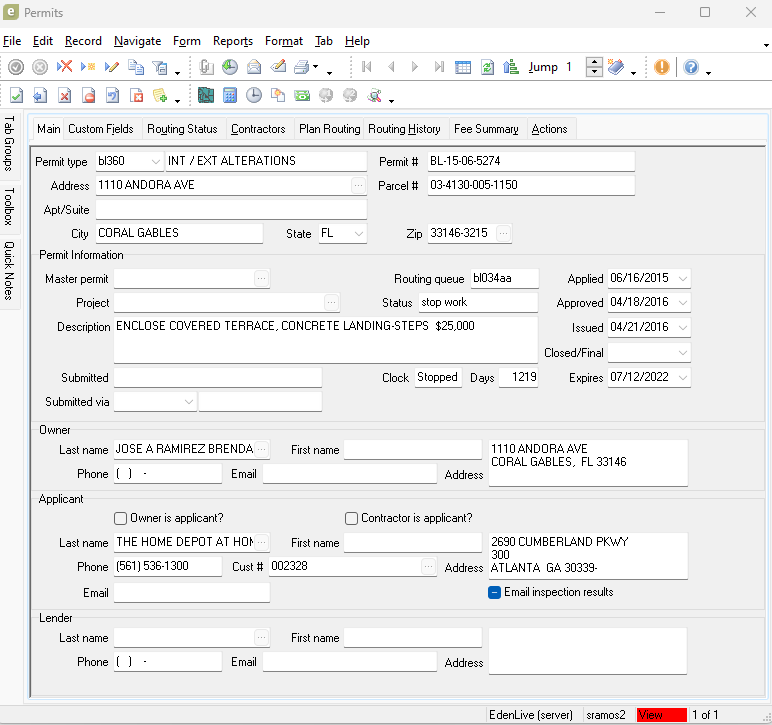Open the calculator icon in second toolbar
The image size is (772, 725).
pos(230,96)
